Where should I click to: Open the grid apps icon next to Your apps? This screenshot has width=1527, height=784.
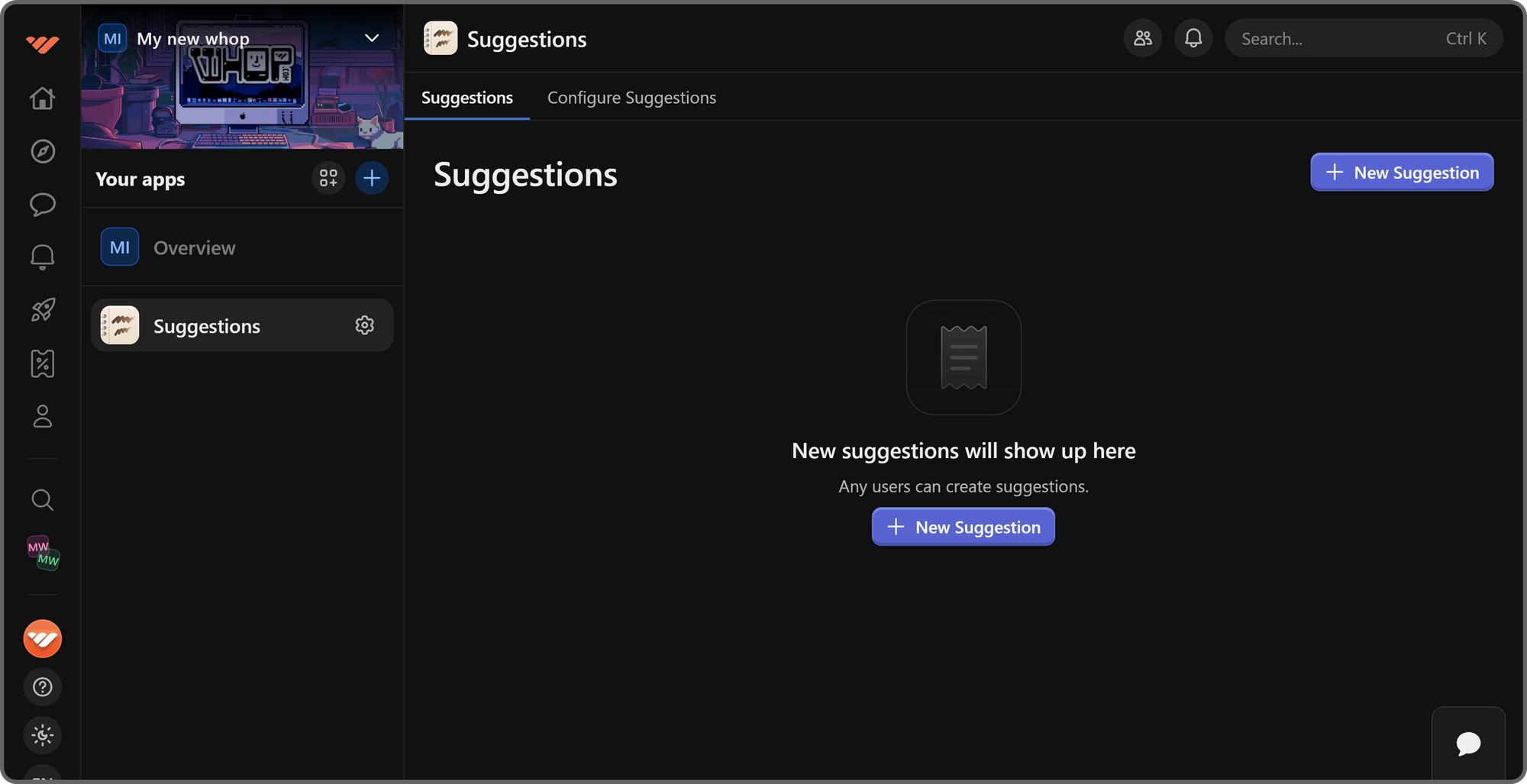point(328,178)
